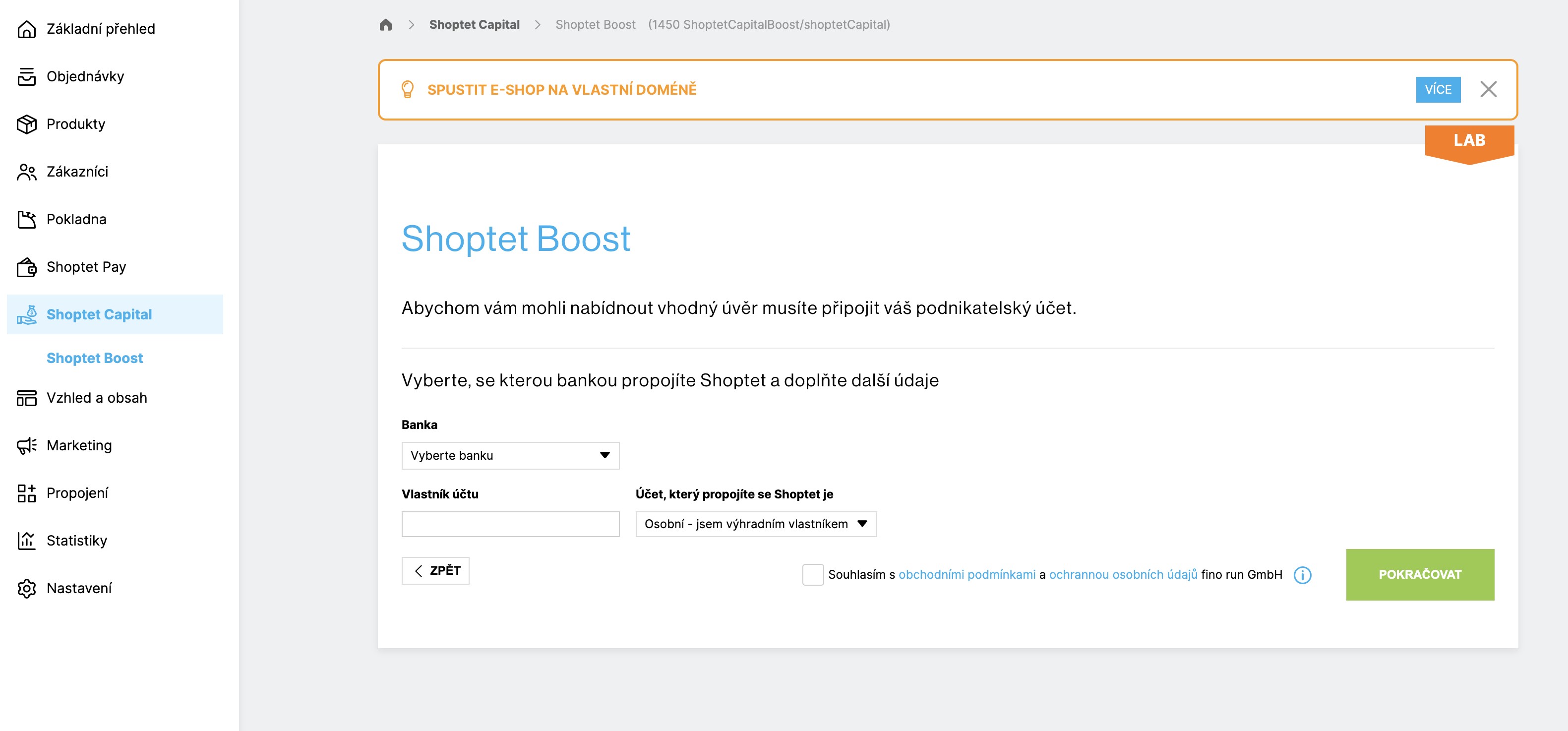Click the Zákazníci people icon
Screen dimensions: 1568x731
[x=26, y=172]
